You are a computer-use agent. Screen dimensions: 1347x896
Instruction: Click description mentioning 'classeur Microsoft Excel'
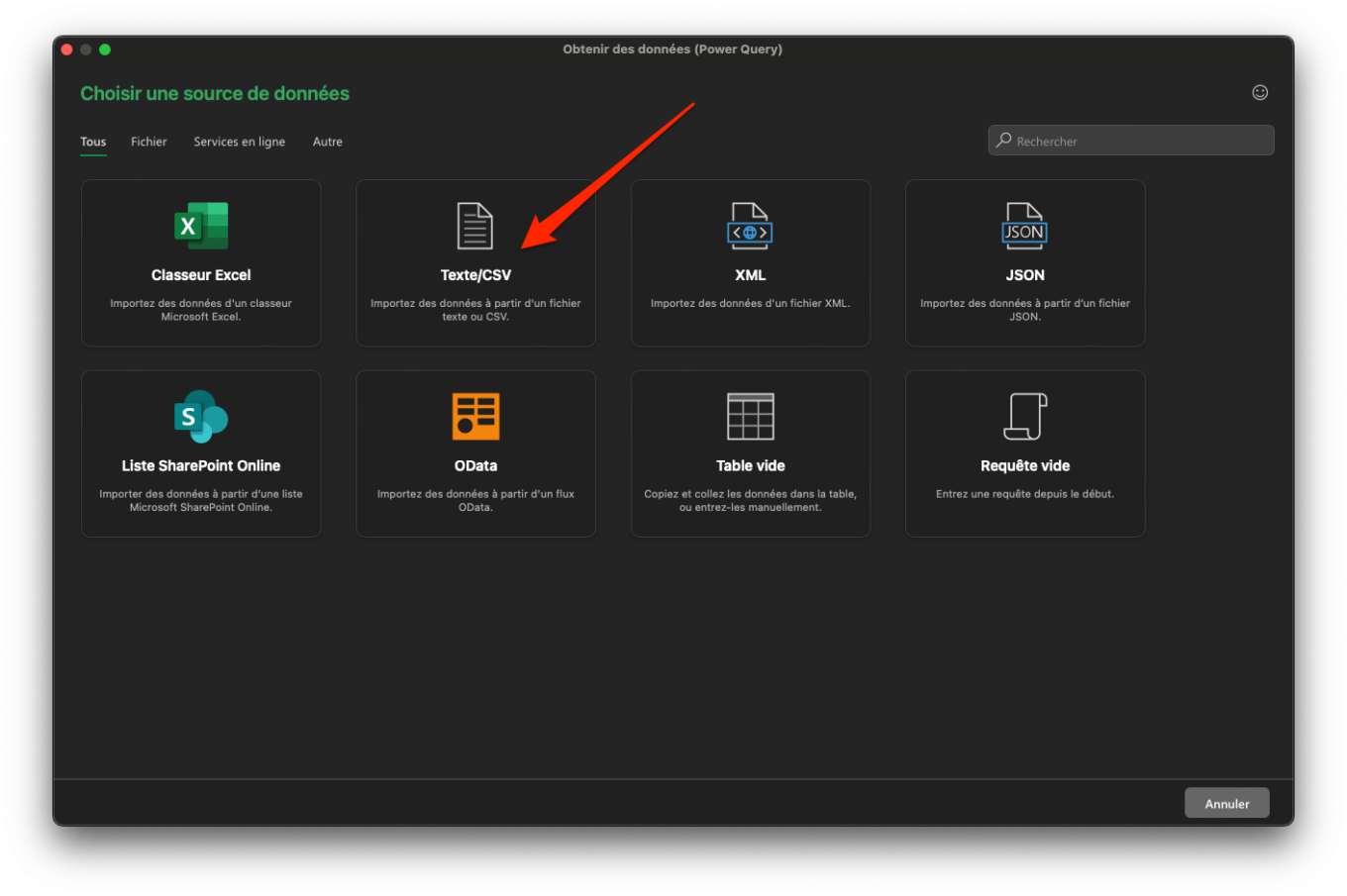(201, 310)
